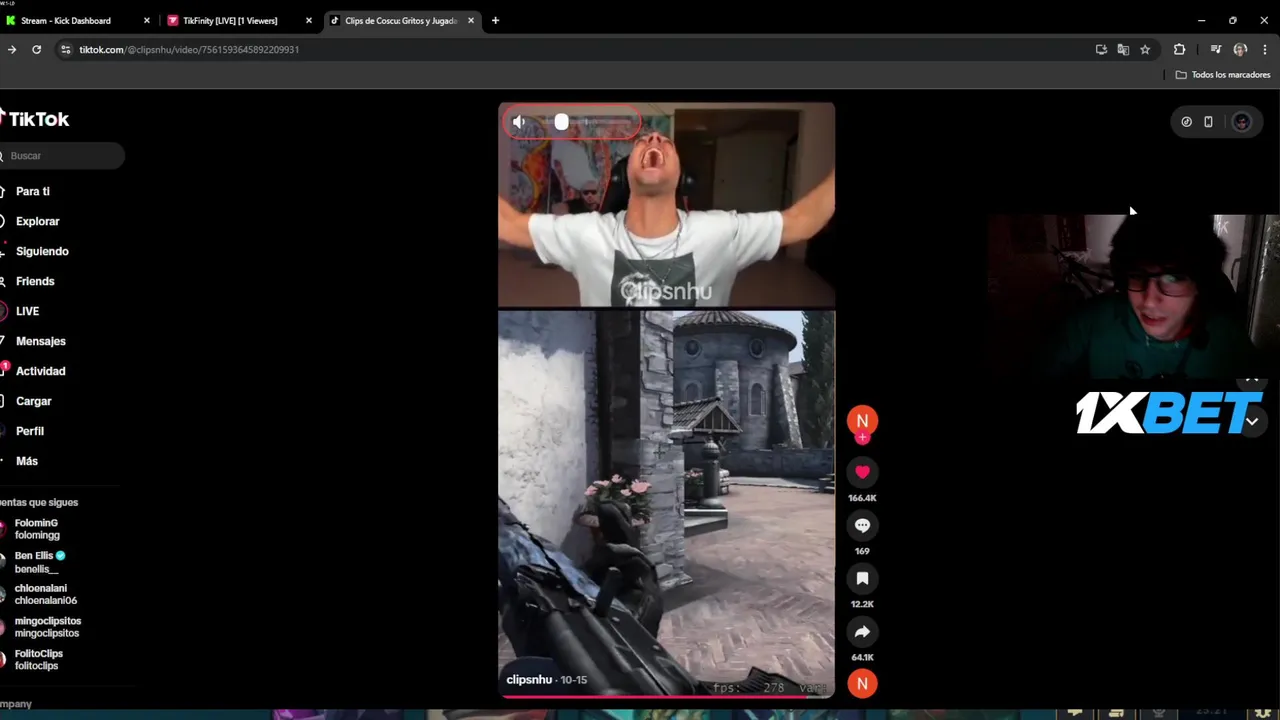Open the comments bubble icon
The image size is (1280, 720).
click(862, 525)
